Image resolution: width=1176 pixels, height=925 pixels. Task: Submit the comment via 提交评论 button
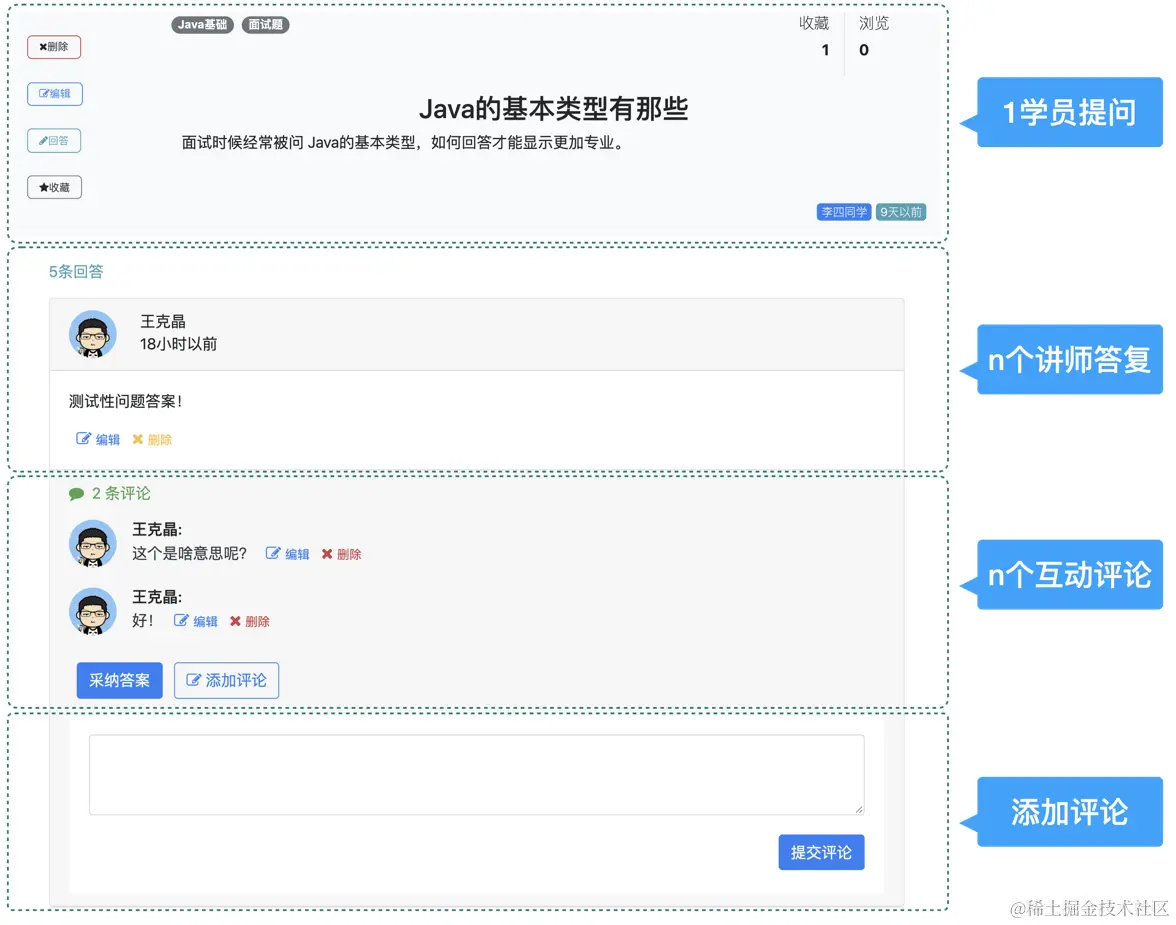click(x=821, y=852)
